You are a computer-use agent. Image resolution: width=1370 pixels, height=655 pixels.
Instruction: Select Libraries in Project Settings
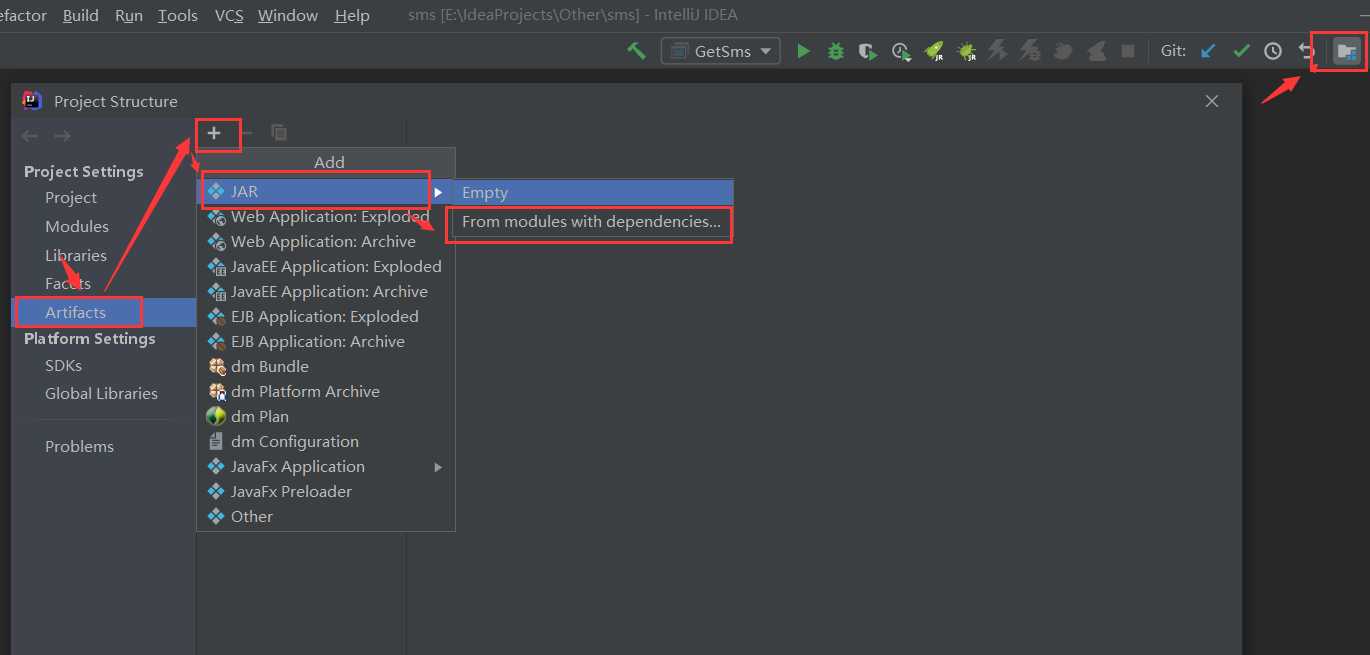click(76, 256)
